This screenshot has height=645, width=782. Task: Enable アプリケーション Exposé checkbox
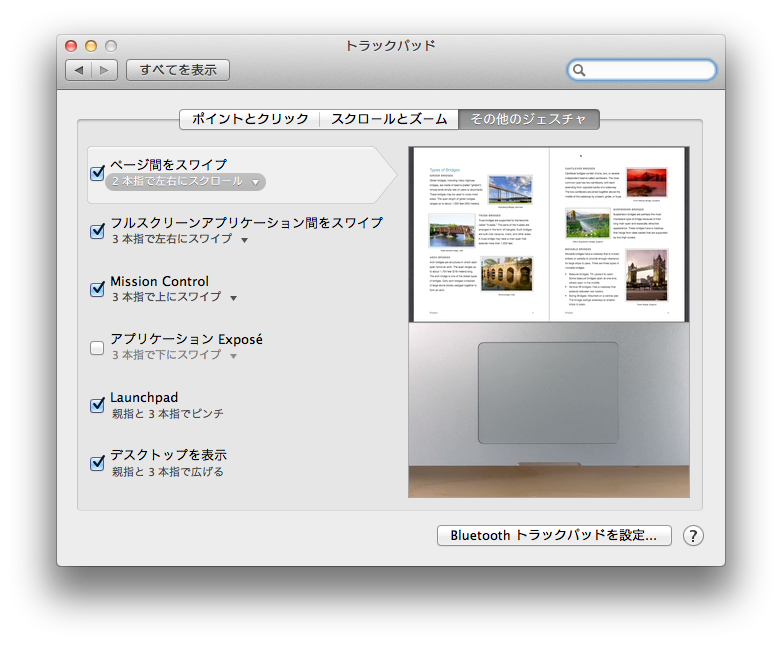coord(97,348)
